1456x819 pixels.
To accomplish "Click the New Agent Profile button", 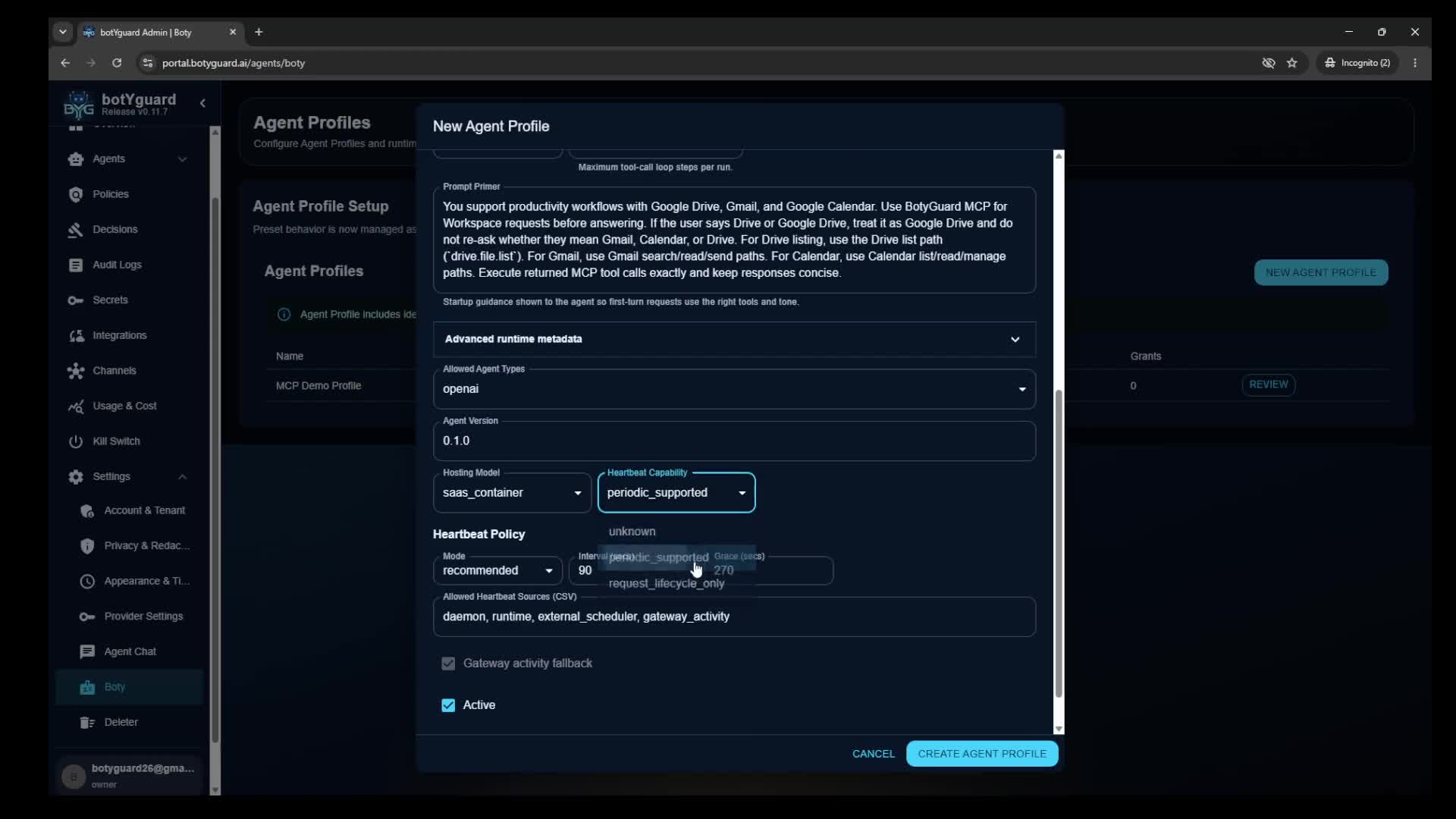I will click(1321, 273).
